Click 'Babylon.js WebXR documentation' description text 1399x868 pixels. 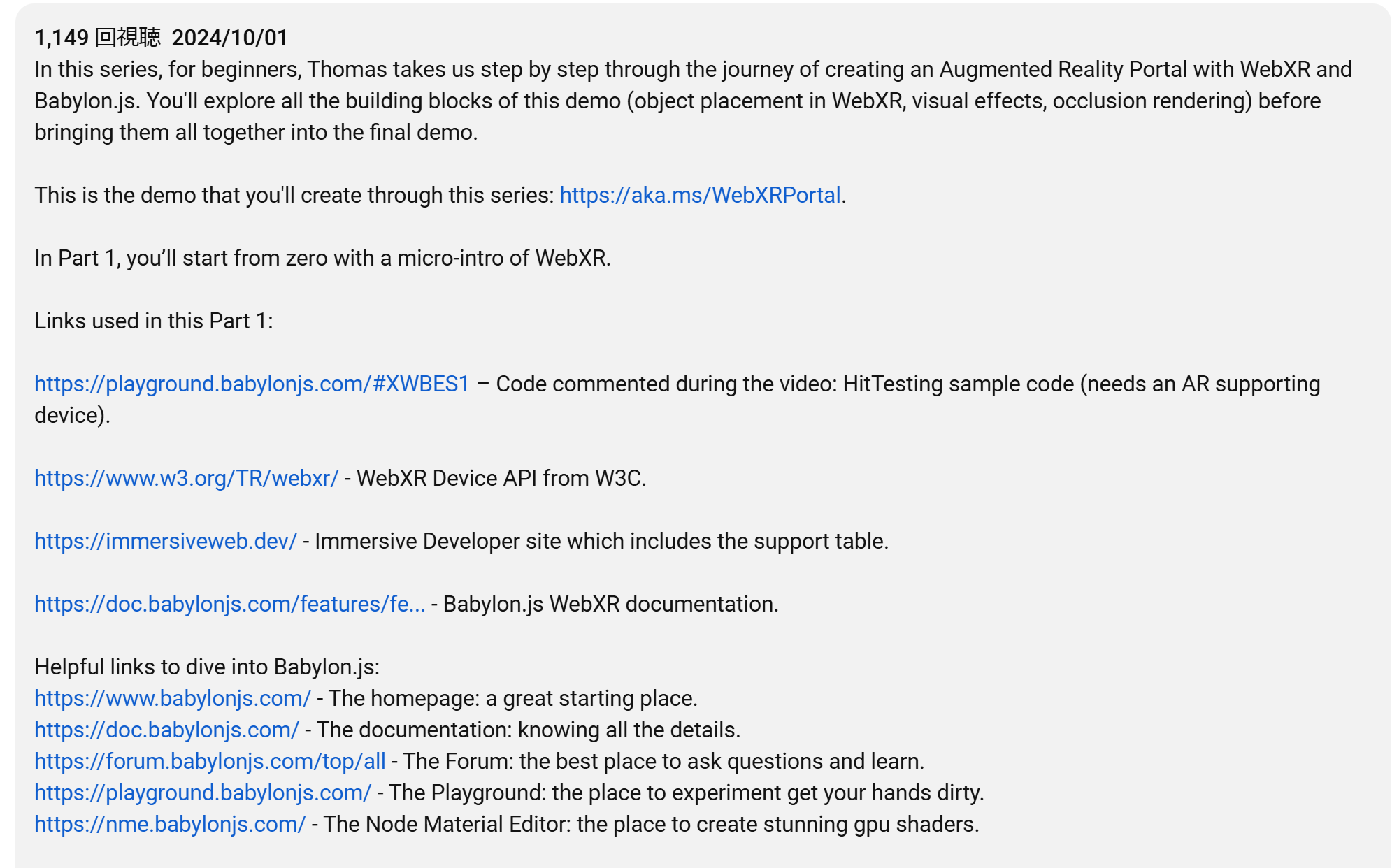coord(610,604)
